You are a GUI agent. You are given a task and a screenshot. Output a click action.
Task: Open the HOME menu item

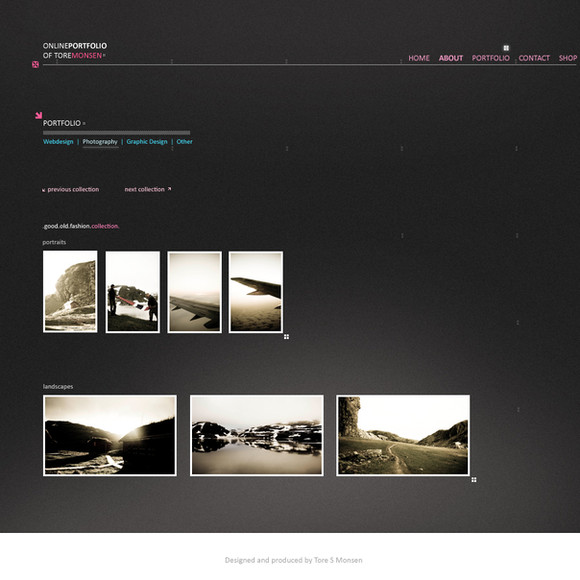[x=419, y=58]
